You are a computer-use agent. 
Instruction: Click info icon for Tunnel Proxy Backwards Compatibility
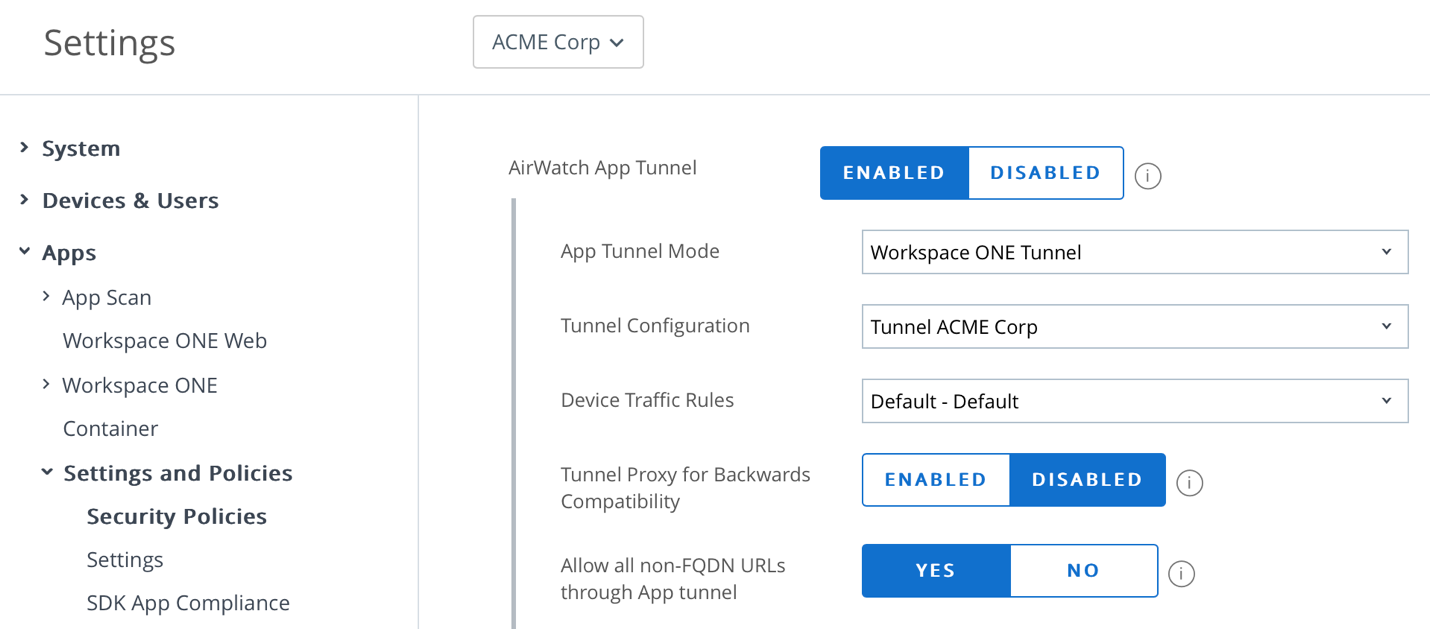[x=1189, y=483]
